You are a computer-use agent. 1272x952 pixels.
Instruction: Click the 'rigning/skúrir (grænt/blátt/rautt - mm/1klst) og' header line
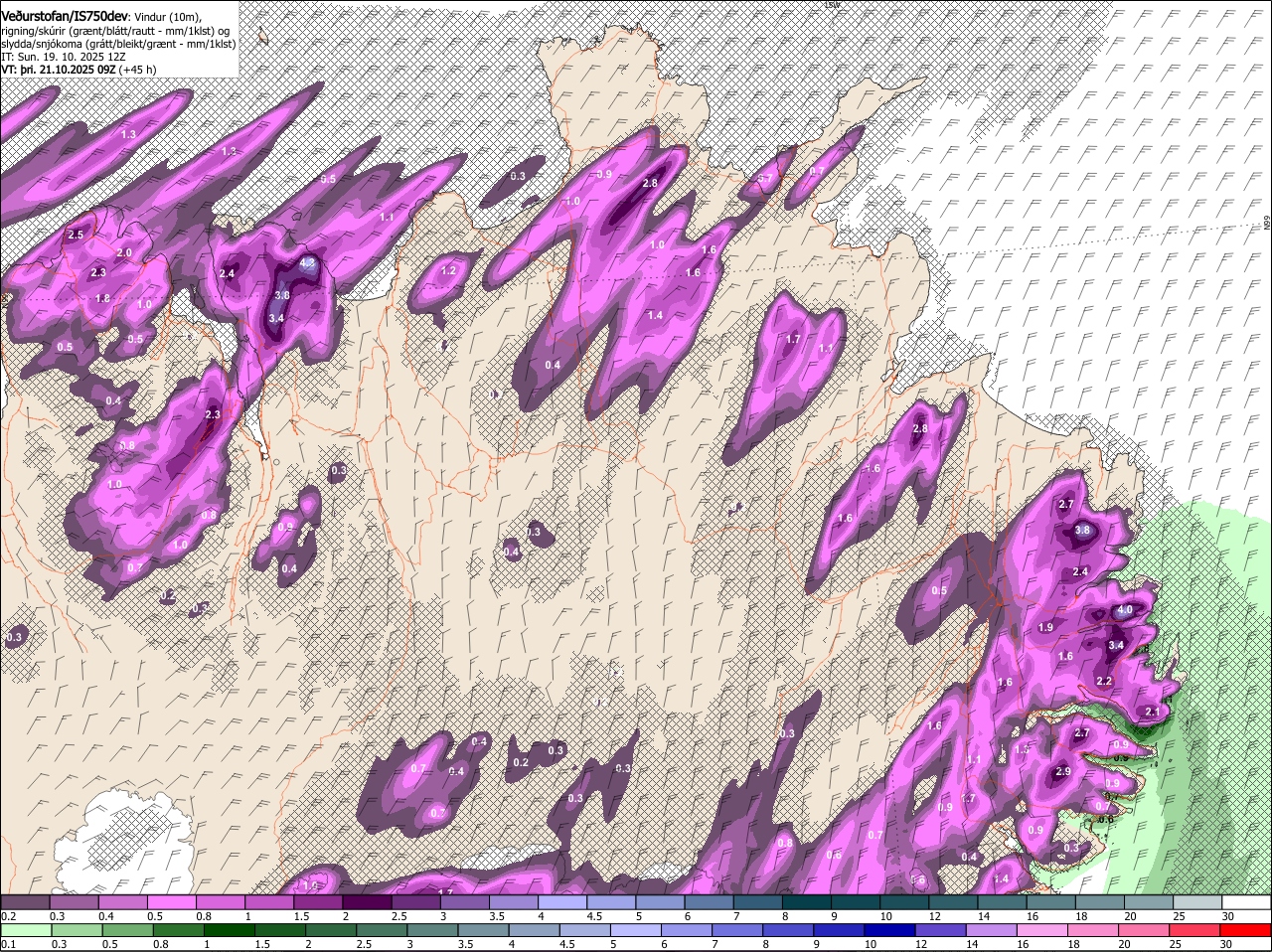click(x=115, y=31)
